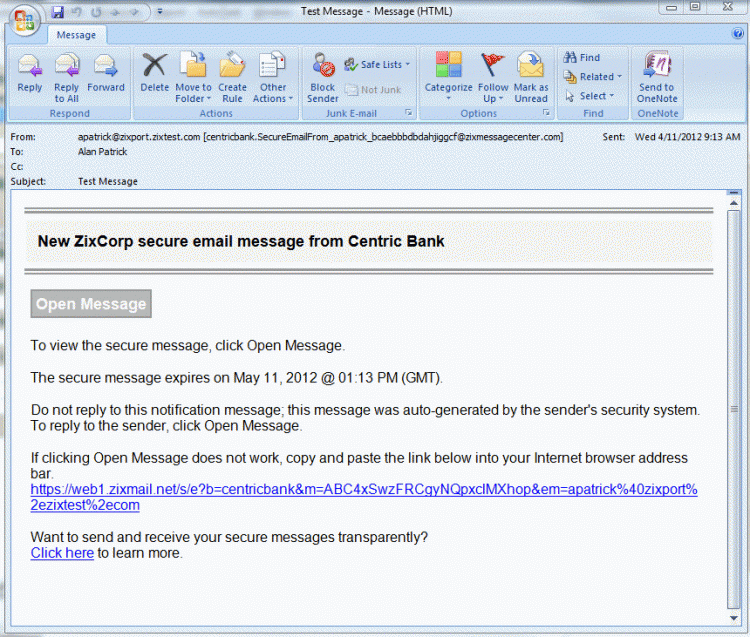Click 'Want to send and receive' question text
The height and width of the screenshot is (637, 750).
pyautogui.click(x=229, y=538)
